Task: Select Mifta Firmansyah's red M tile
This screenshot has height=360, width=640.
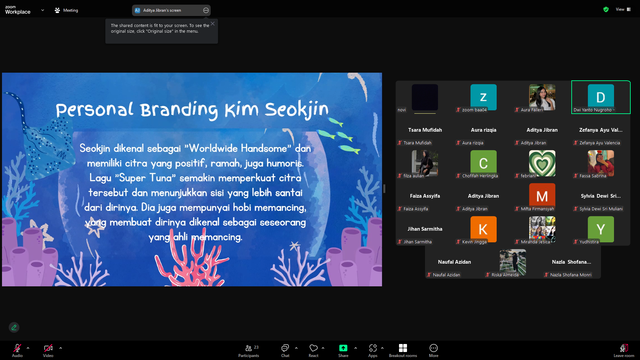Action: coord(542,196)
